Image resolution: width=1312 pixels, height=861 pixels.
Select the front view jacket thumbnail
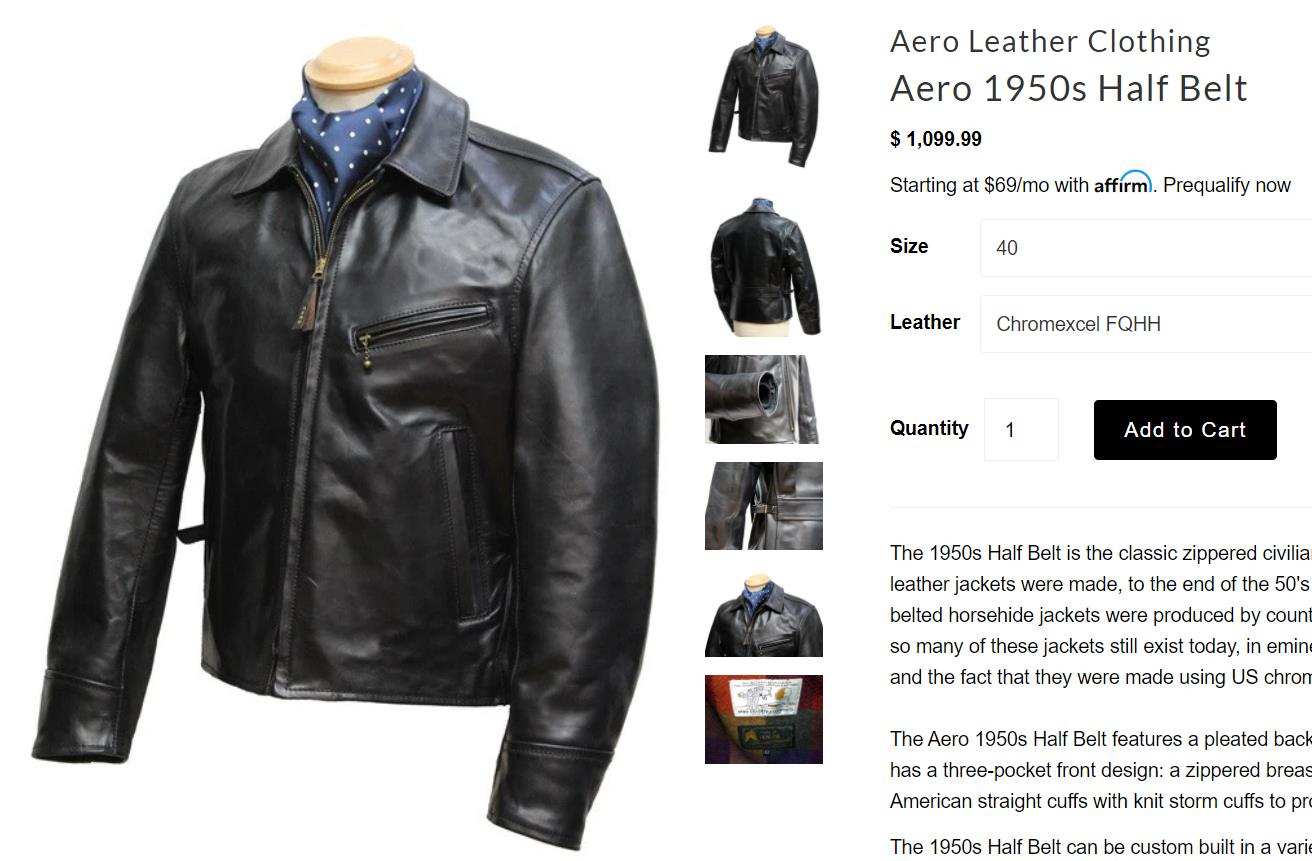[764, 96]
